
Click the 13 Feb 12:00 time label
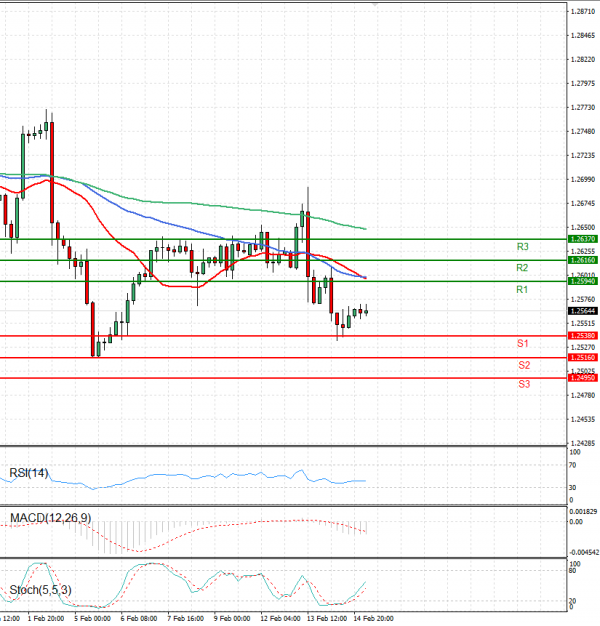(x=327, y=618)
